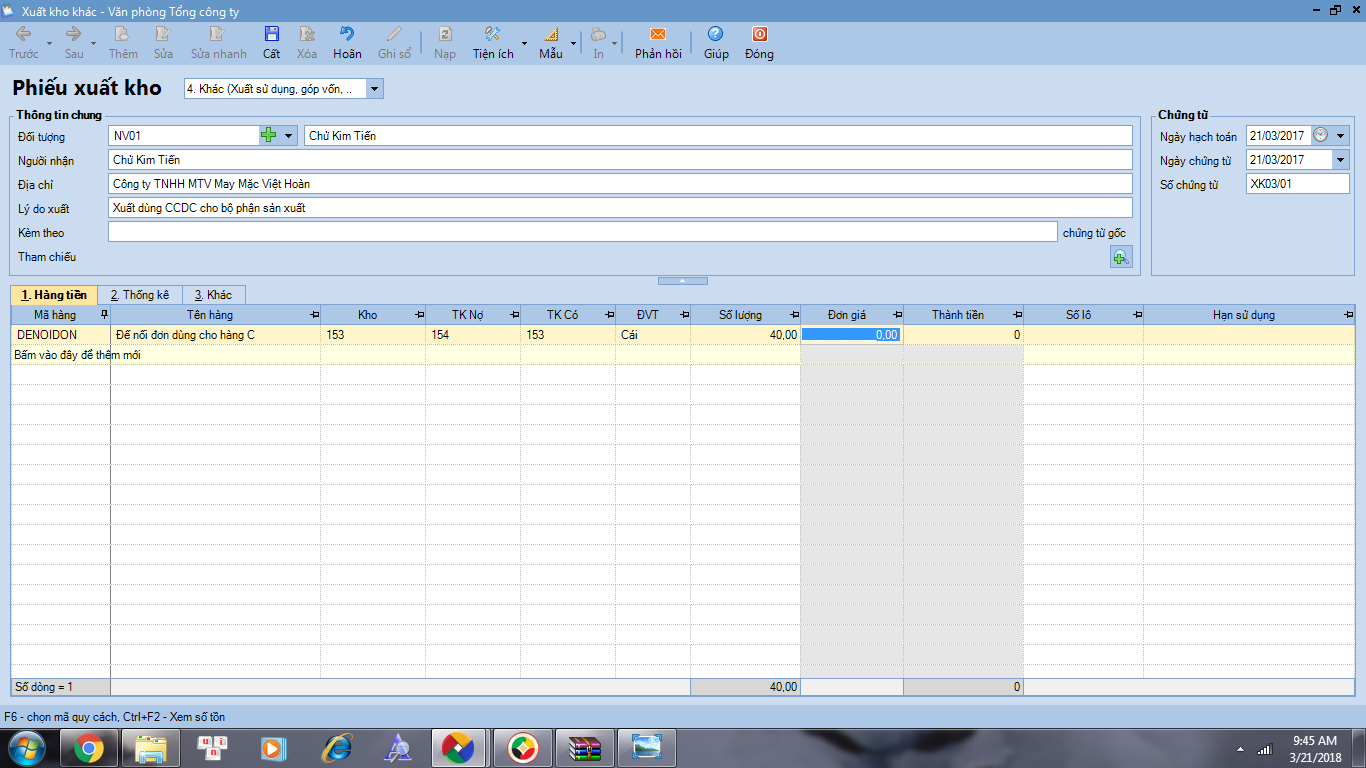Screen dimensions: 1366x768
Task: Open the voucher type dropdown '4. Khác'
Action: click(x=374, y=89)
